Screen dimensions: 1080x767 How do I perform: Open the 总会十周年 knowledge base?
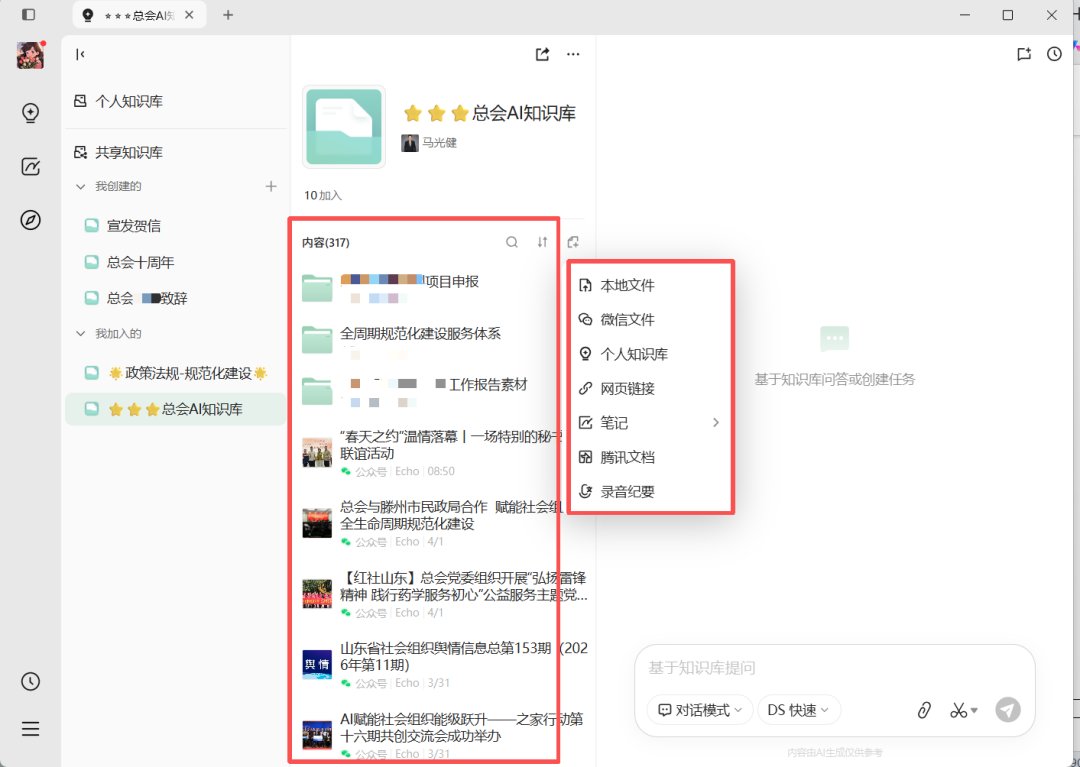(x=176, y=262)
